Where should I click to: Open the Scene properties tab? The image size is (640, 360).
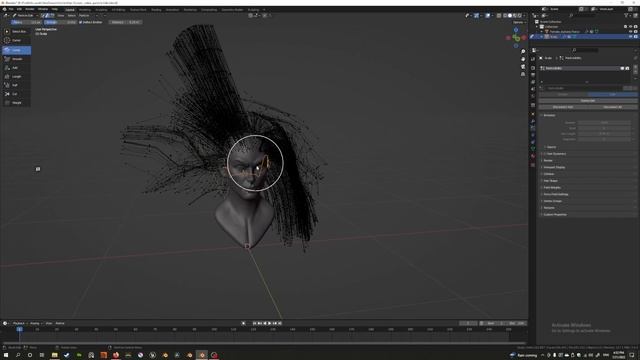(533, 89)
